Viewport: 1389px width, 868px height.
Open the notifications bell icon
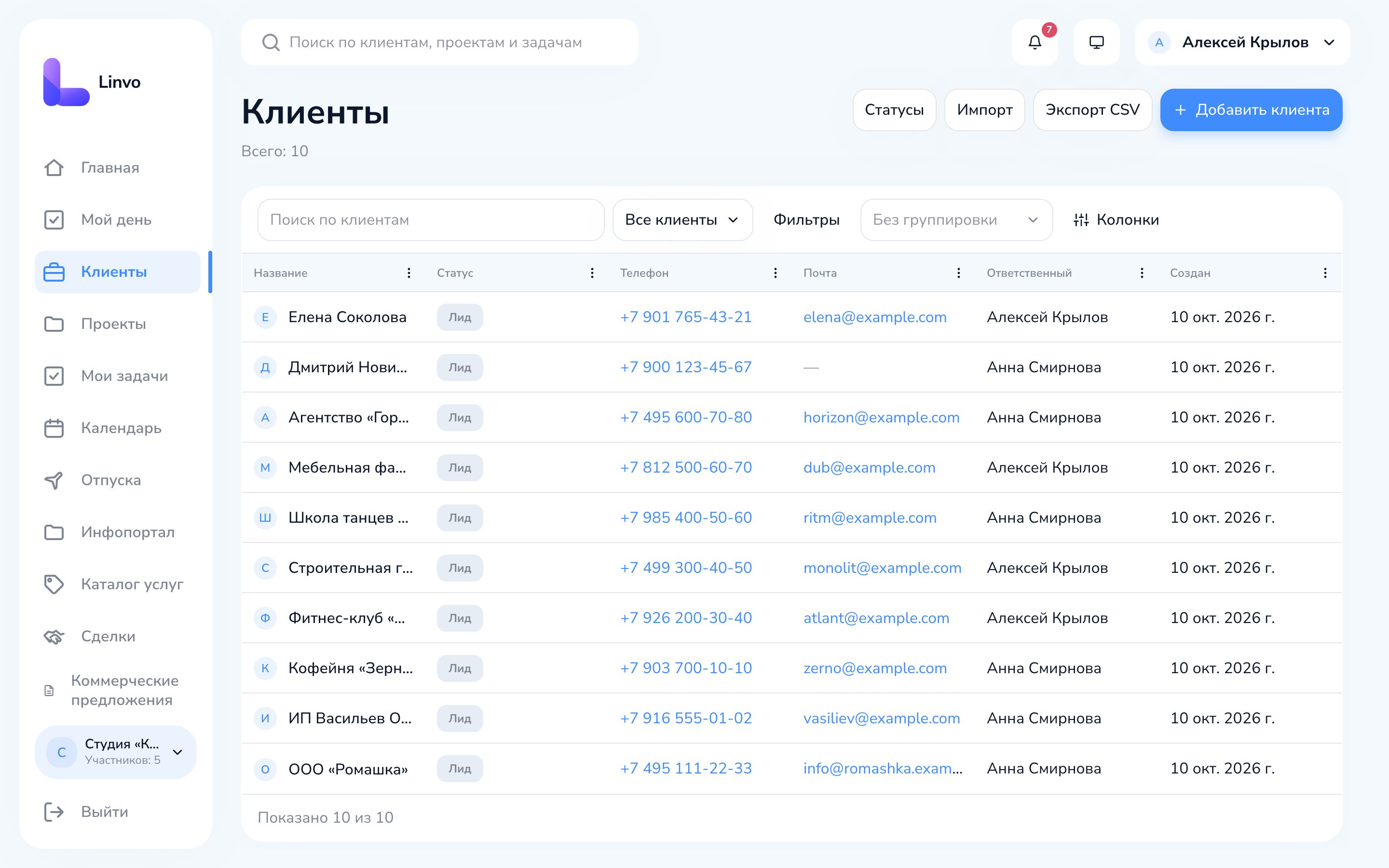pos(1035,42)
